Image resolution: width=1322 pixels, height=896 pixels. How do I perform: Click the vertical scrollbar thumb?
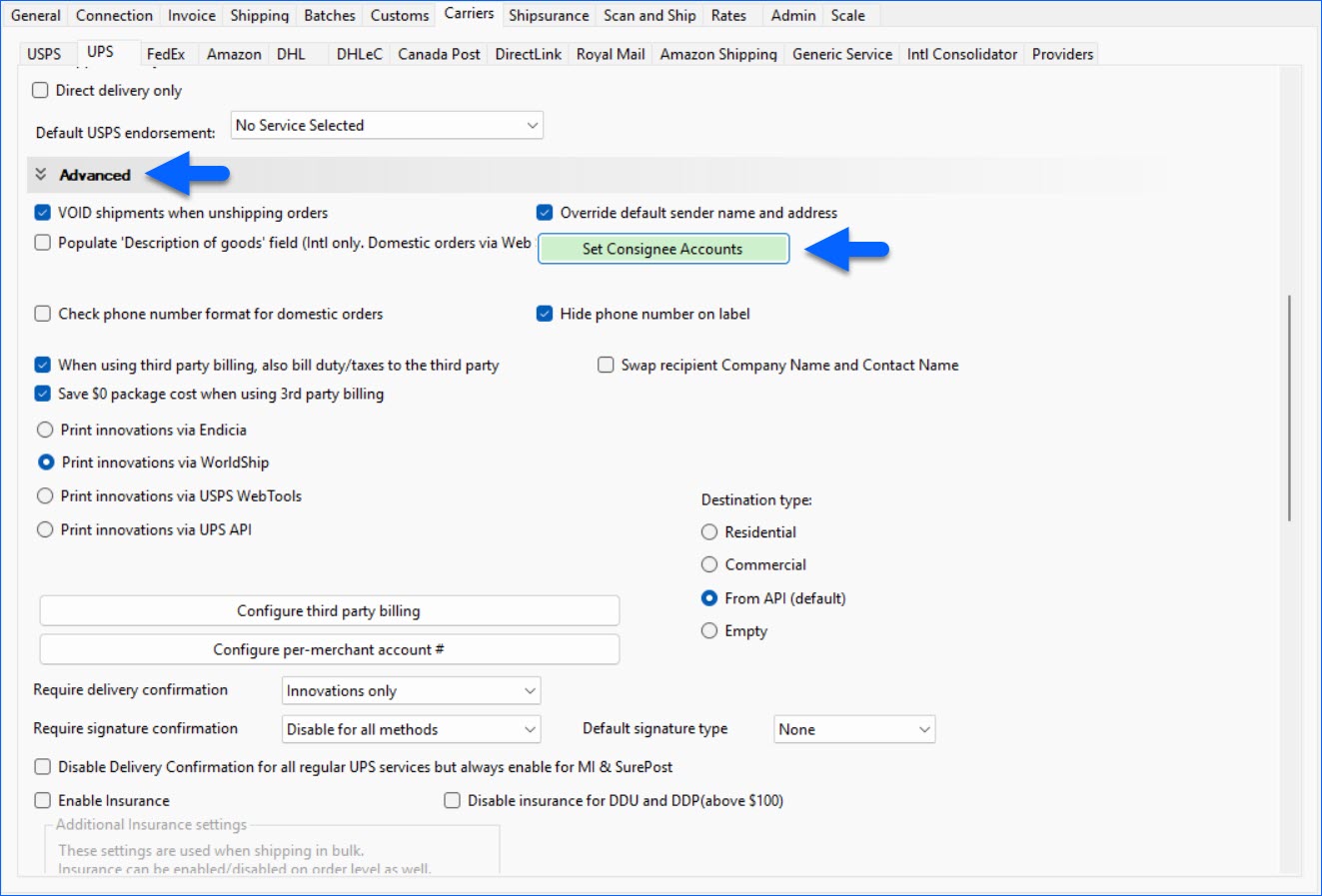pyautogui.click(x=1289, y=408)
